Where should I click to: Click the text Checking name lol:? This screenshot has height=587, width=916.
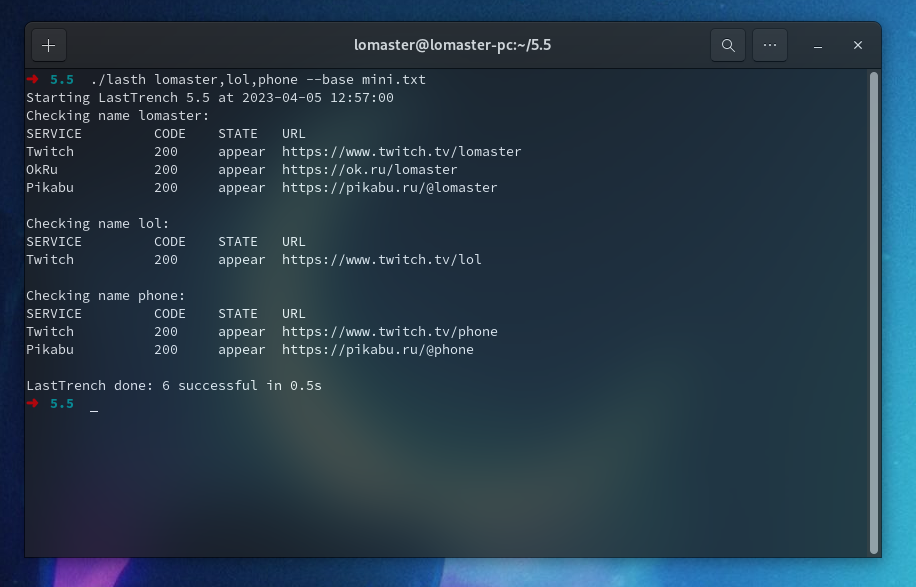click(98, 224)
